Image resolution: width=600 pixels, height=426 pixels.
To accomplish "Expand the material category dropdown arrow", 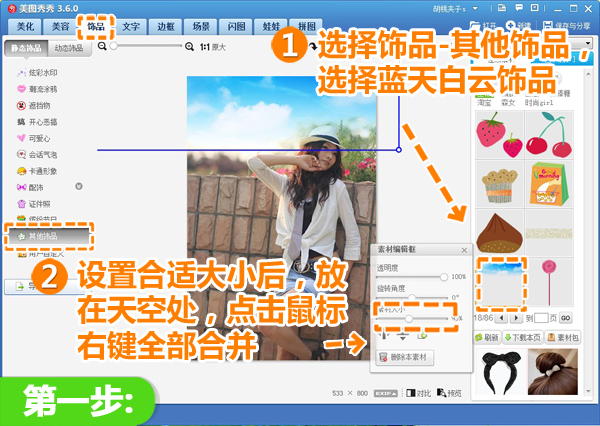I will coord(588,43).
